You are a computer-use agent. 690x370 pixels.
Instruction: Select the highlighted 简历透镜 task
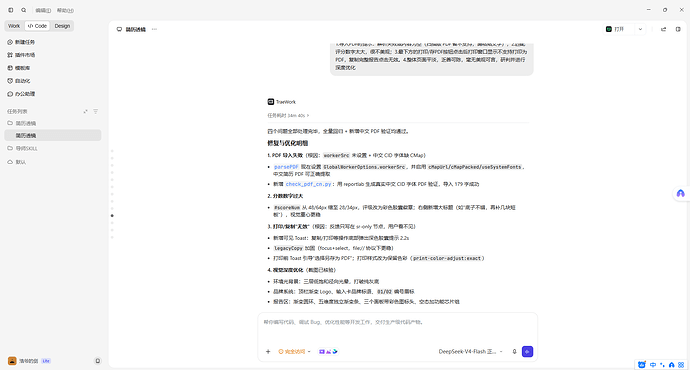[53, 135]
